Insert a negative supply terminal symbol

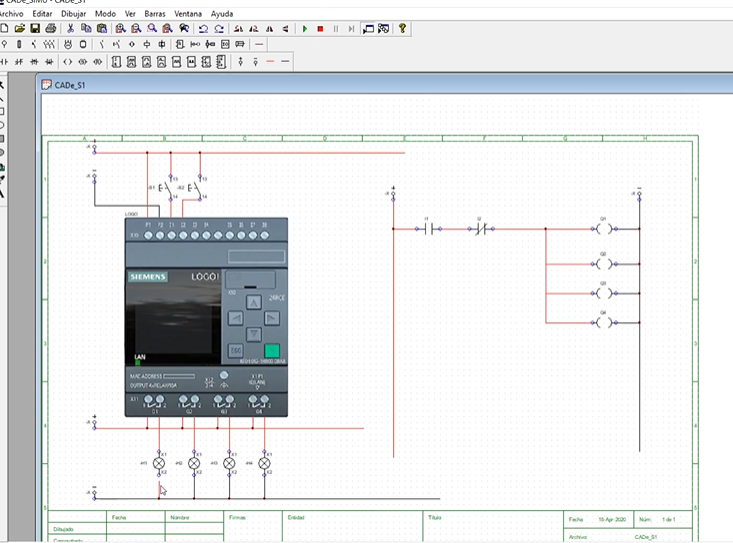255,61
